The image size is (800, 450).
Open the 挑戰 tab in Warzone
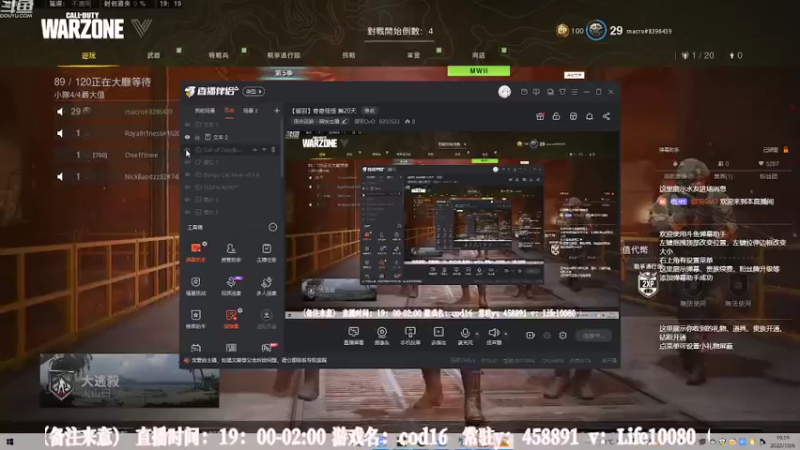point(348,55)
